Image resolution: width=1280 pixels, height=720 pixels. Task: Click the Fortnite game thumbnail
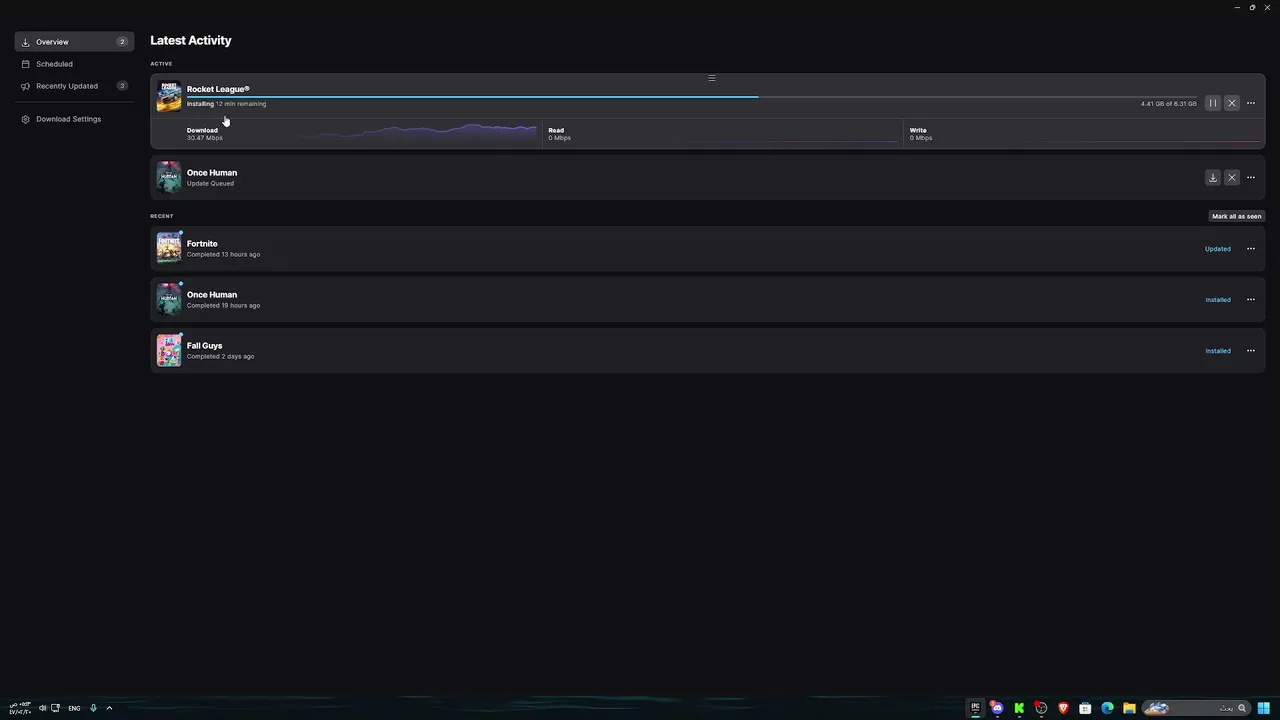tap(169, 248)
